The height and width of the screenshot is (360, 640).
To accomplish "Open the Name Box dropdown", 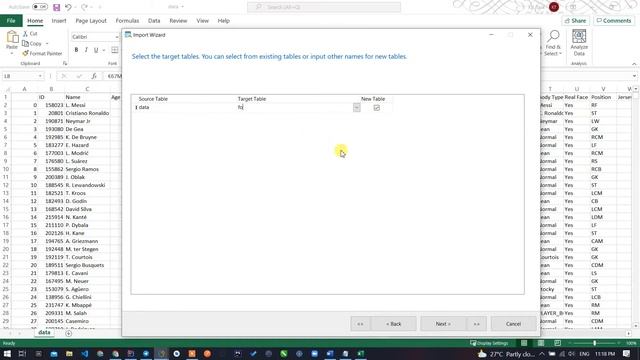I will 40,76.
